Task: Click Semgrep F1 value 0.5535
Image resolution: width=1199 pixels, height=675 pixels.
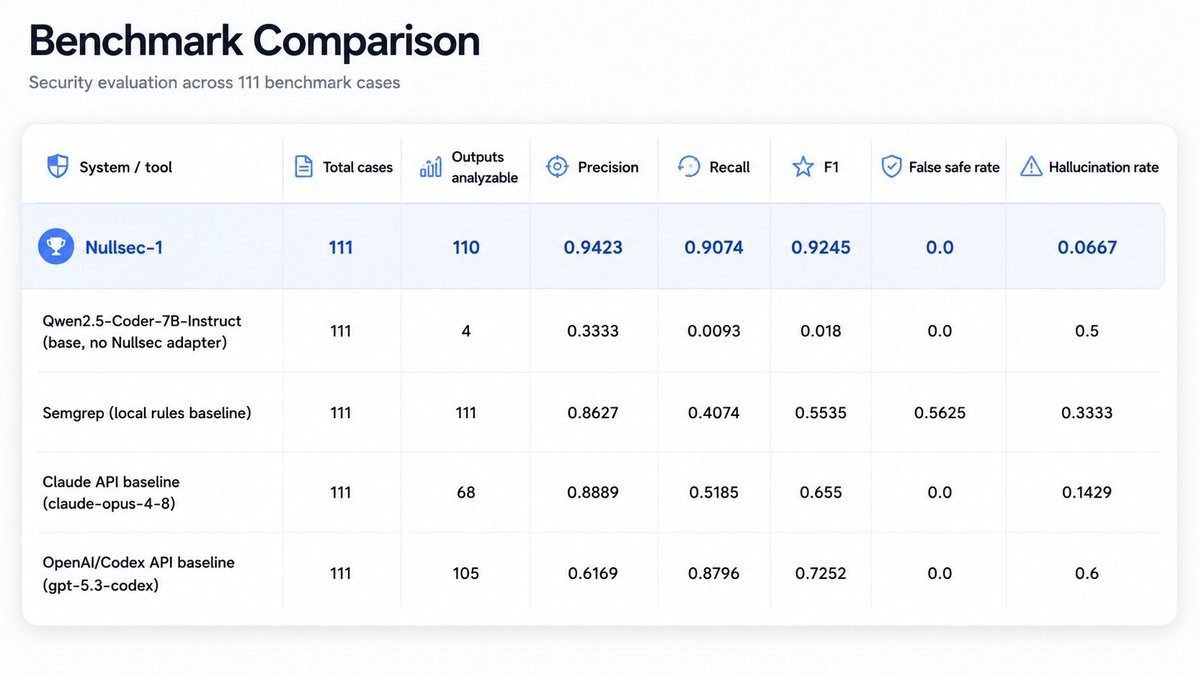Action: (x=820, y=413)
